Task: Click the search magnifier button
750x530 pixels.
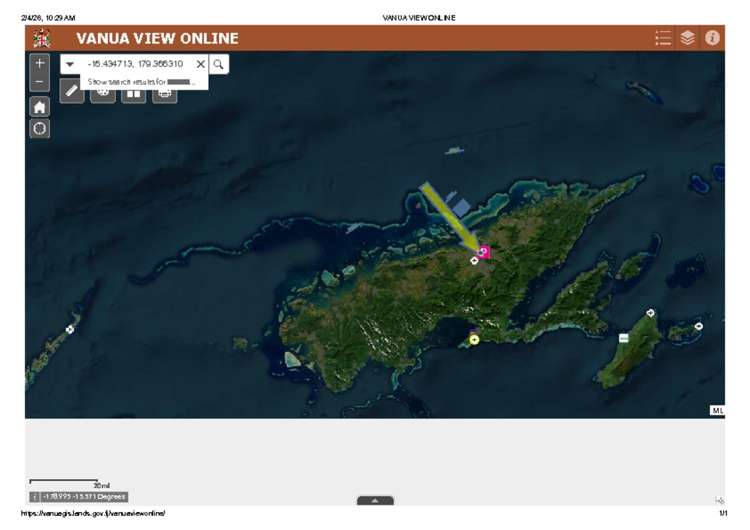Action: click(x=219, y=64)
